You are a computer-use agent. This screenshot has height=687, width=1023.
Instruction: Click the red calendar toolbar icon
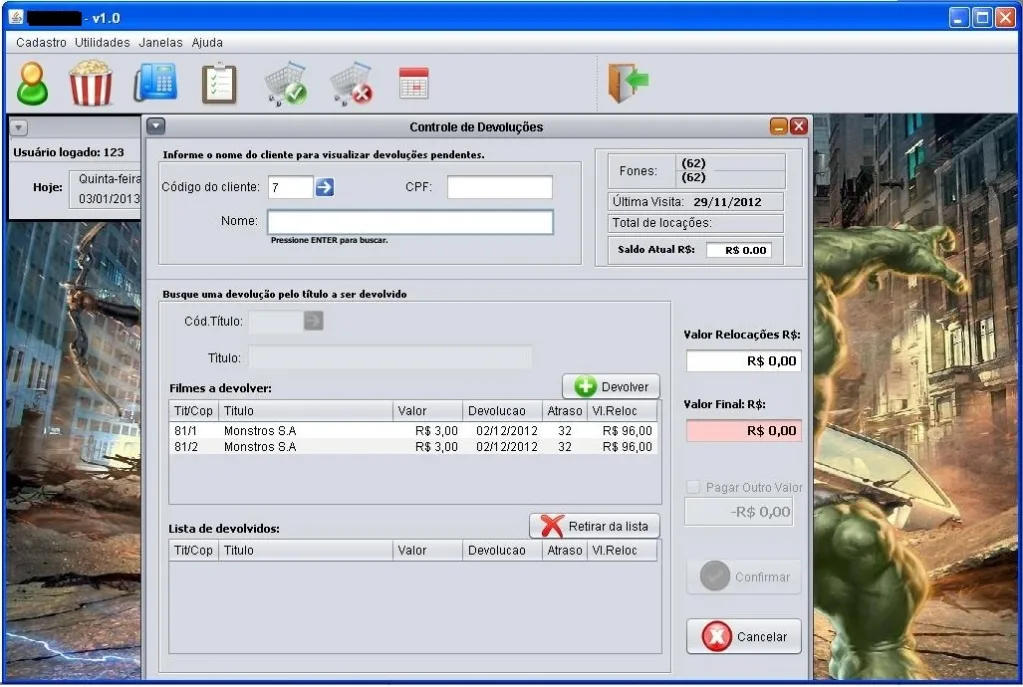[414, 83]
